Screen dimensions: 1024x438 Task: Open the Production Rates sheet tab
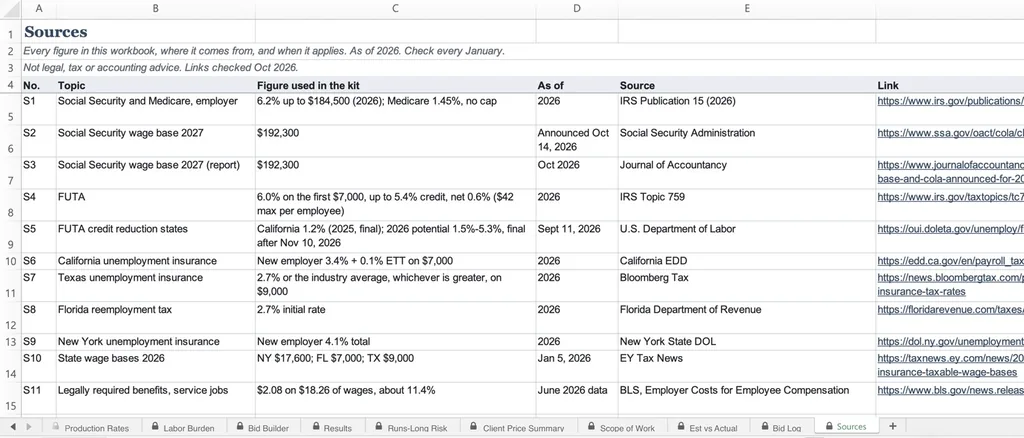89,428
